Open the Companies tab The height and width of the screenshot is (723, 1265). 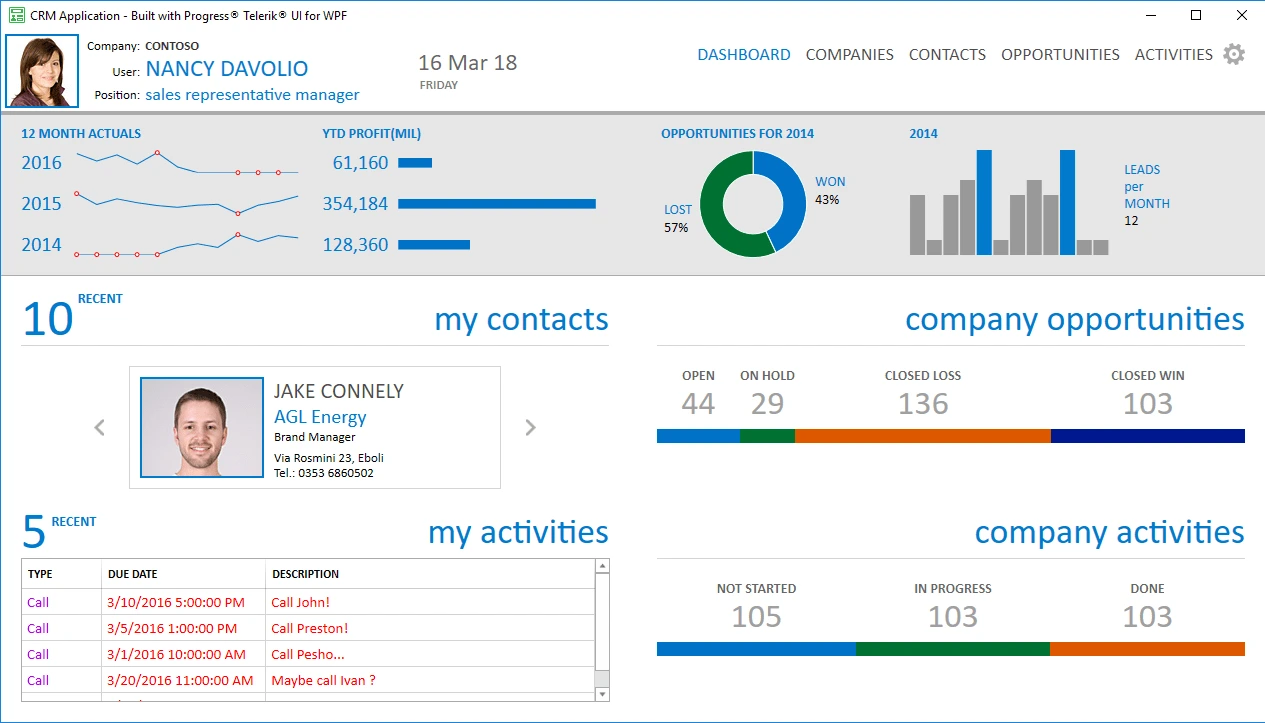tap(849, 55)
